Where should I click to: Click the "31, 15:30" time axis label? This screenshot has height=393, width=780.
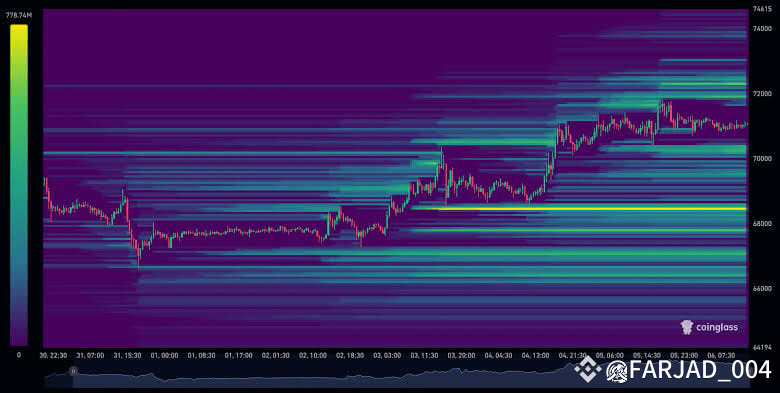[127, 356]
